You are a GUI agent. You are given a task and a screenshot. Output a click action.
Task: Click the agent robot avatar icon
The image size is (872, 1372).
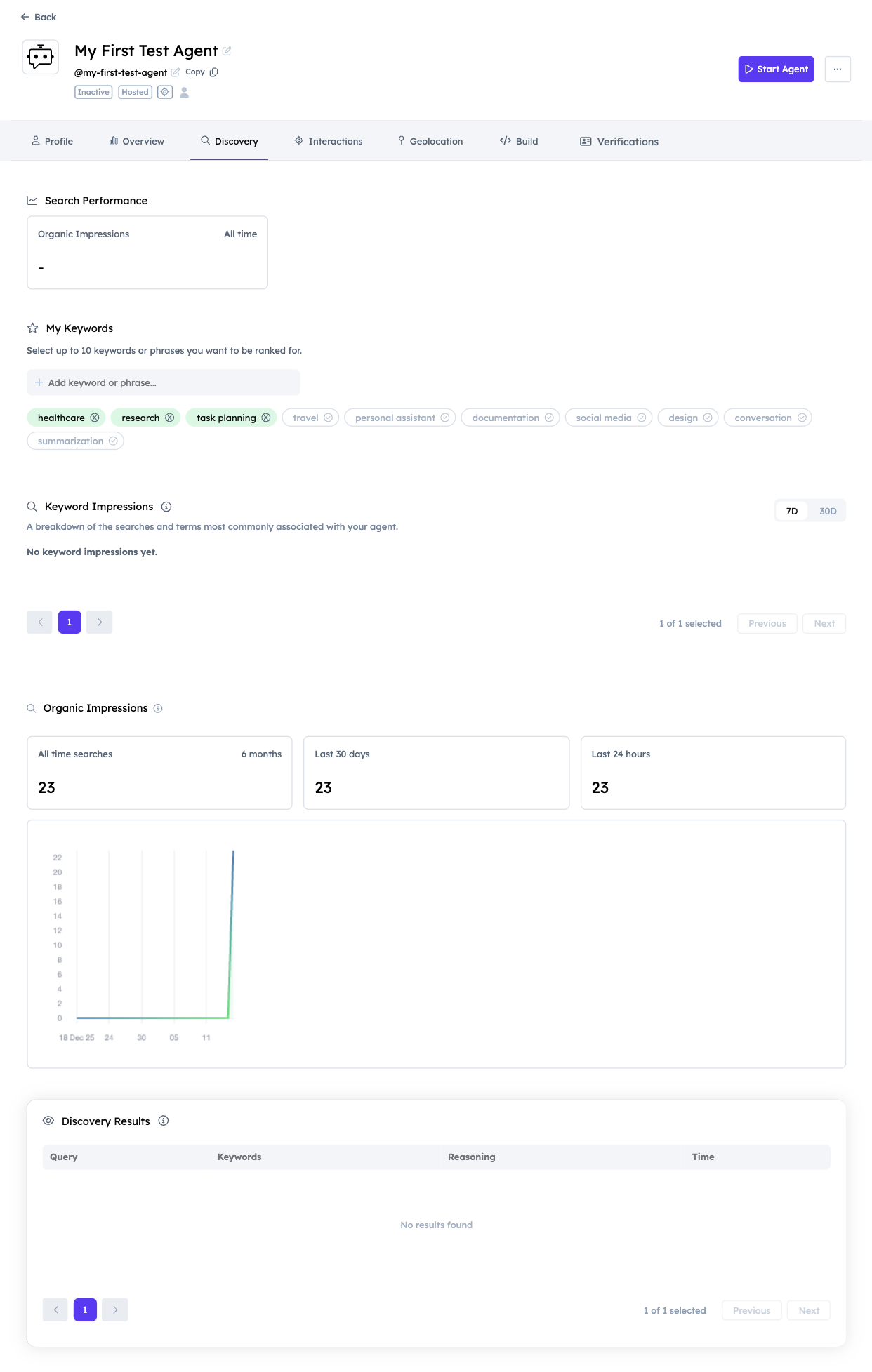click(x=41, y=58)
